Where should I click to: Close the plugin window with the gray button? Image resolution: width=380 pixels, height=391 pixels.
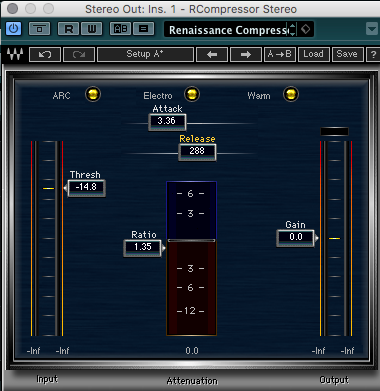tap(12, 9)
